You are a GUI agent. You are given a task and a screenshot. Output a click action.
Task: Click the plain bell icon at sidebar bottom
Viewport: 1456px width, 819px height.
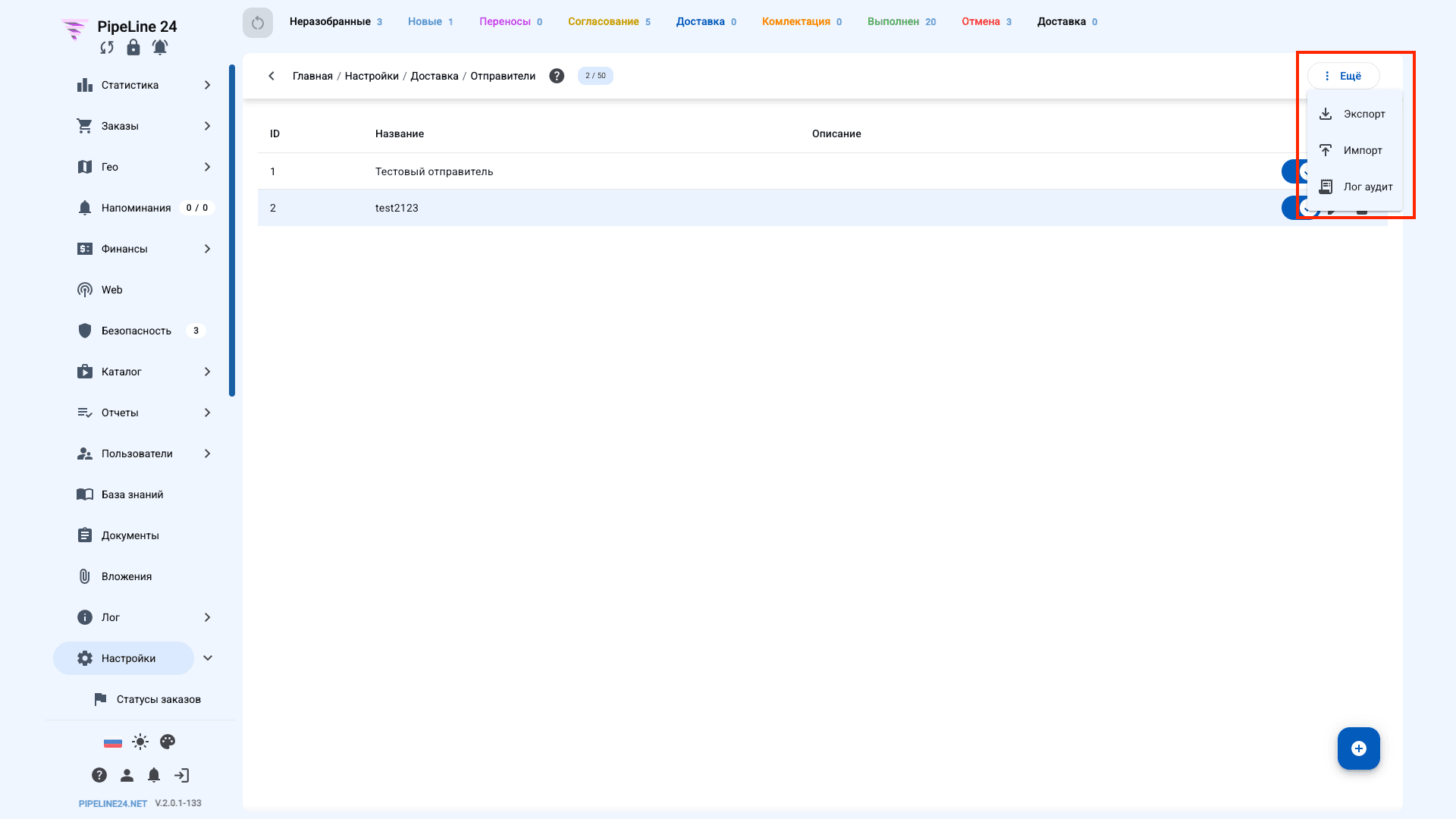[x=154, y=775]
